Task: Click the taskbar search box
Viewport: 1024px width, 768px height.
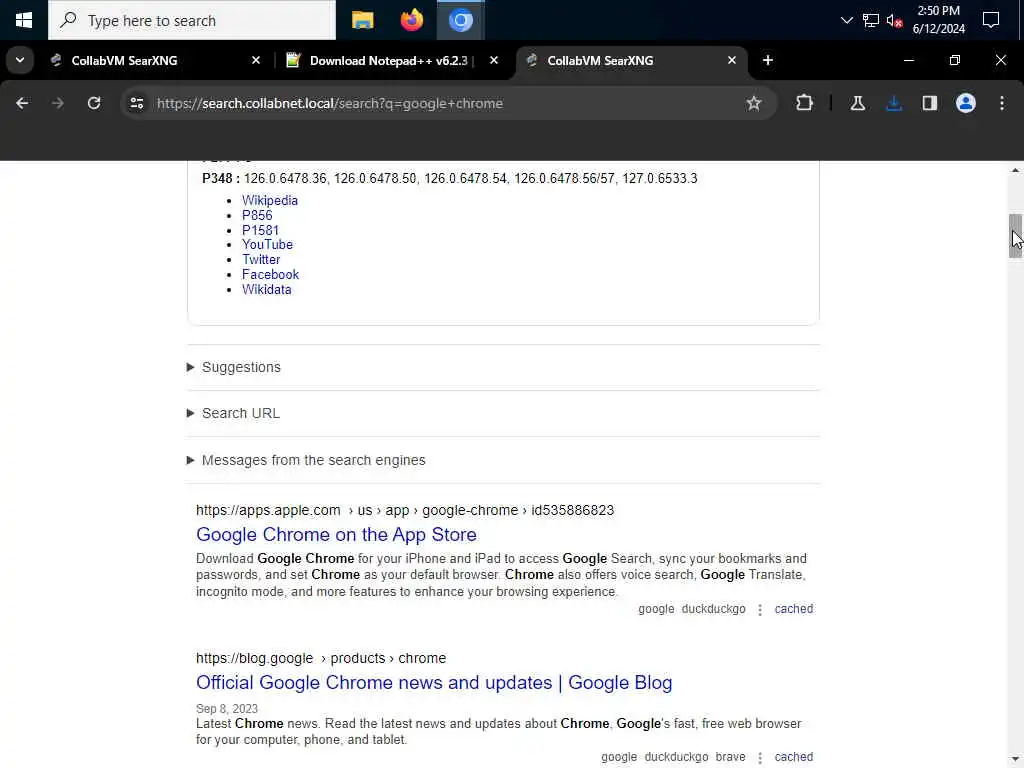Action: tap(192, 20)
